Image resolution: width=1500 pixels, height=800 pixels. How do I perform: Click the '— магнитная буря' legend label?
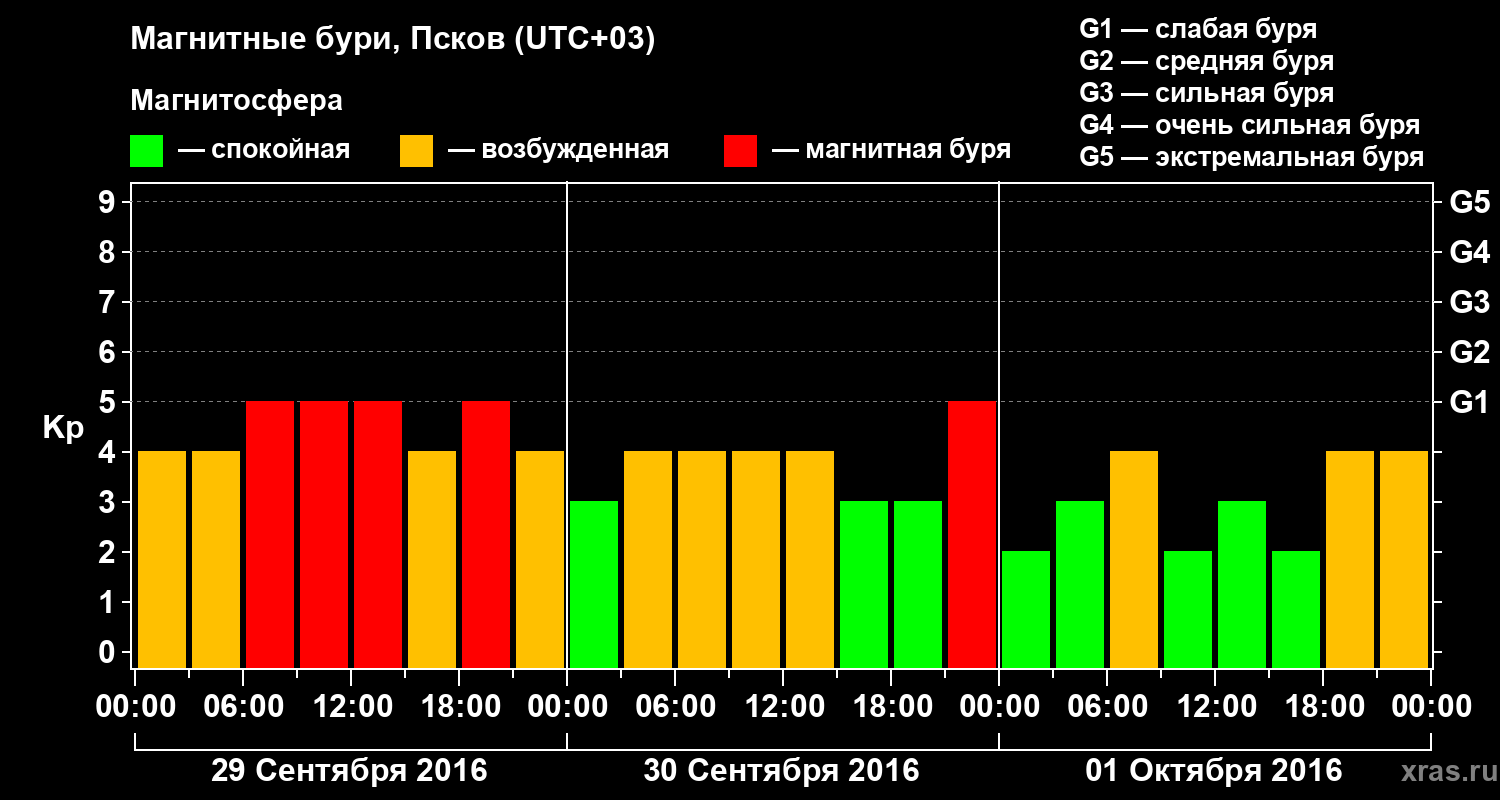892,150
